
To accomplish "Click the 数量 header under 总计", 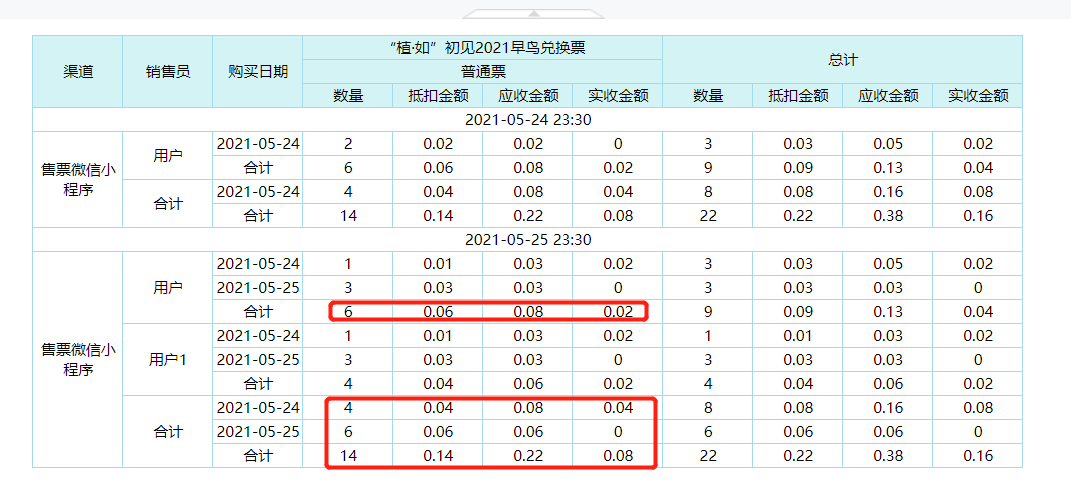I will tap(707, 96).
